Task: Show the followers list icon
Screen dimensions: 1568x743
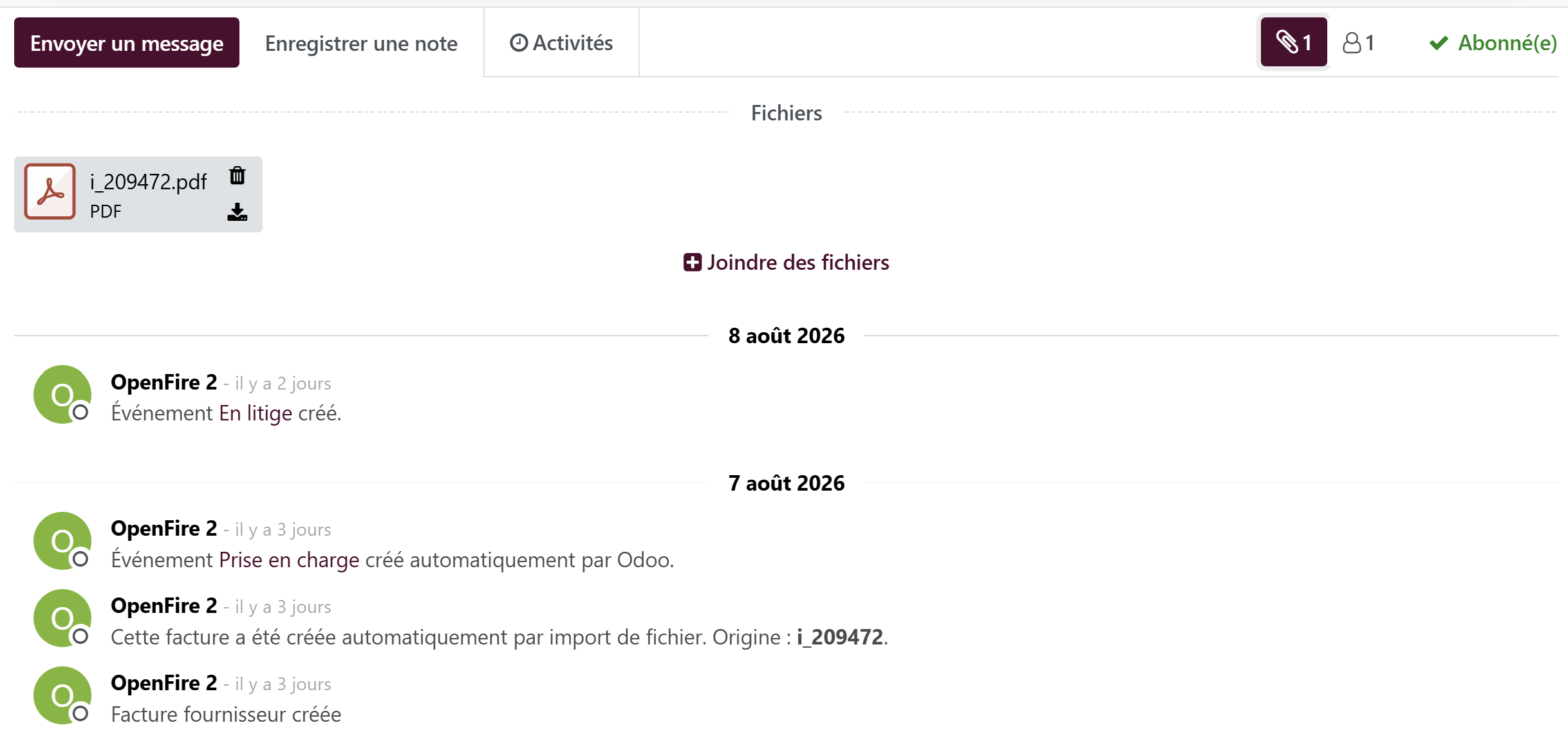Action: coord(1359,43)
